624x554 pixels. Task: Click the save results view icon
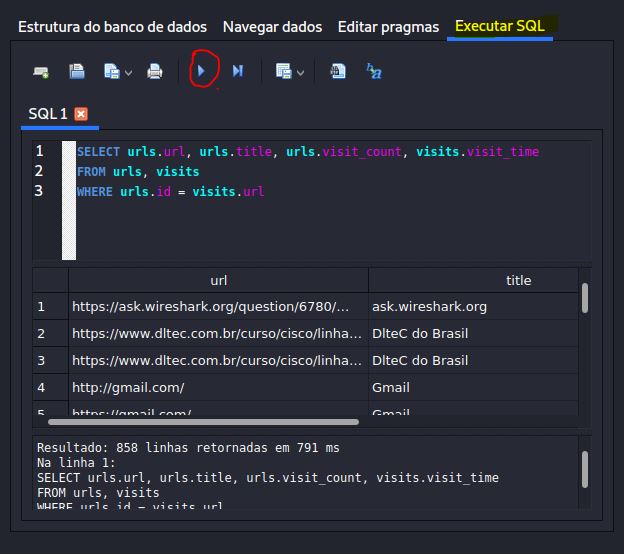point(283,71)
